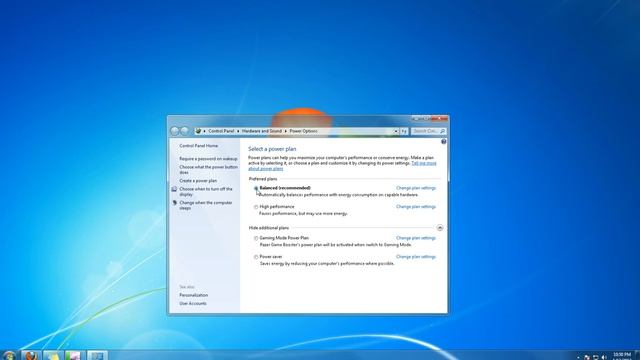Viewport: 640px width, 360px height.
Task: Expand arrow after Control Panel breadcrumb
Action: [x=238, y=131]
